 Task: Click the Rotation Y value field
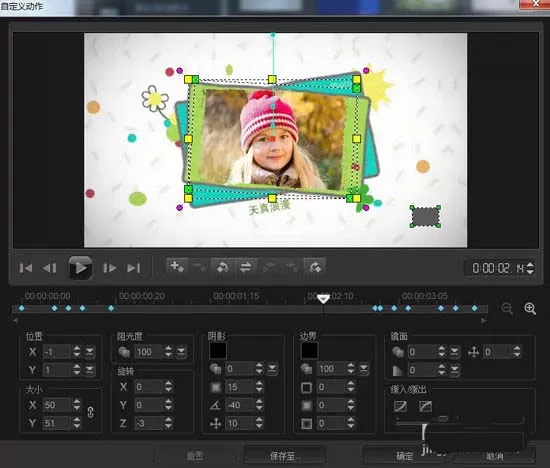pos(149,405)
